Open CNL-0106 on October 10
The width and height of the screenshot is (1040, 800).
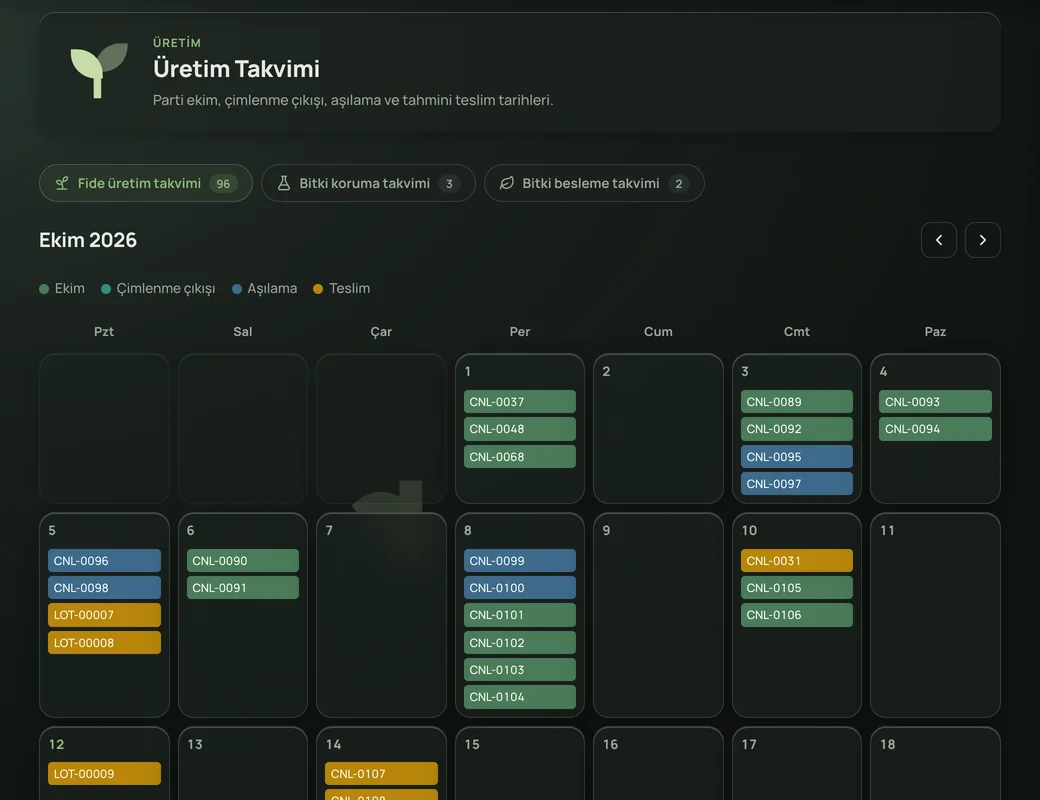click(797, 615)
